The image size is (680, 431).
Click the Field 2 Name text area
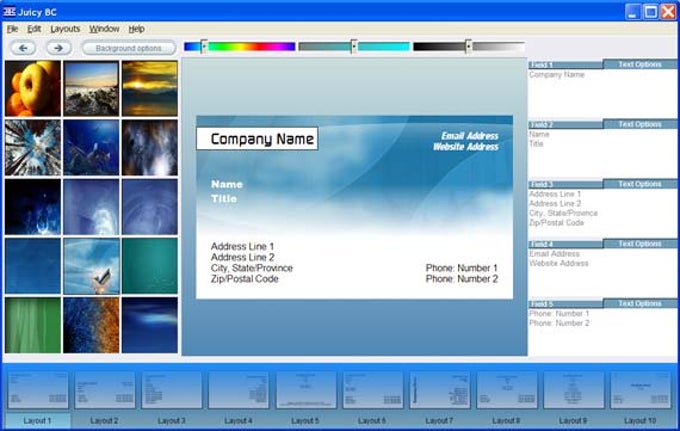click(x=602, y=153)
